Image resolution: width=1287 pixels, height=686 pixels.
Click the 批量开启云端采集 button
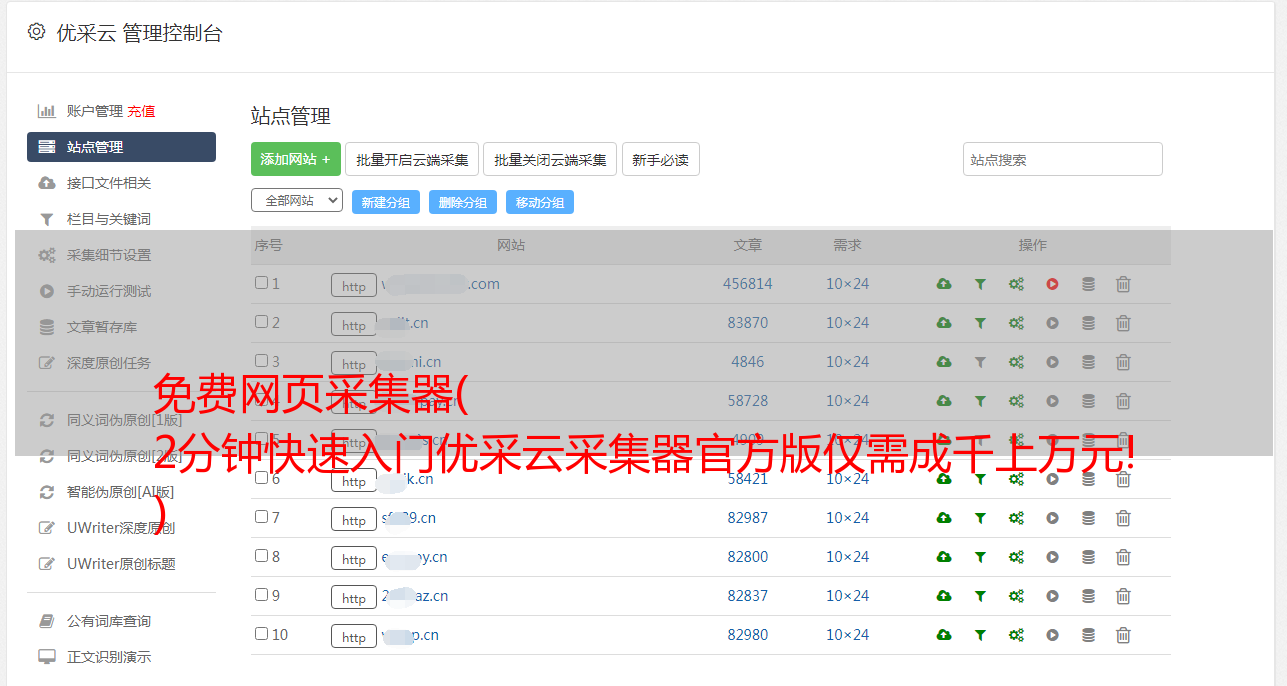pyautogui.click(x=412, y=159)
